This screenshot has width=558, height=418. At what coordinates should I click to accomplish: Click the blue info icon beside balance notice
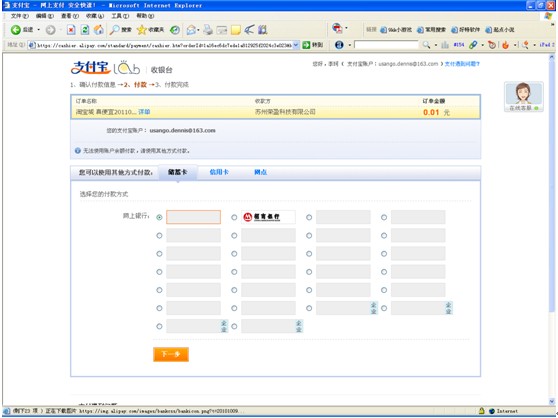pos(78,151)
